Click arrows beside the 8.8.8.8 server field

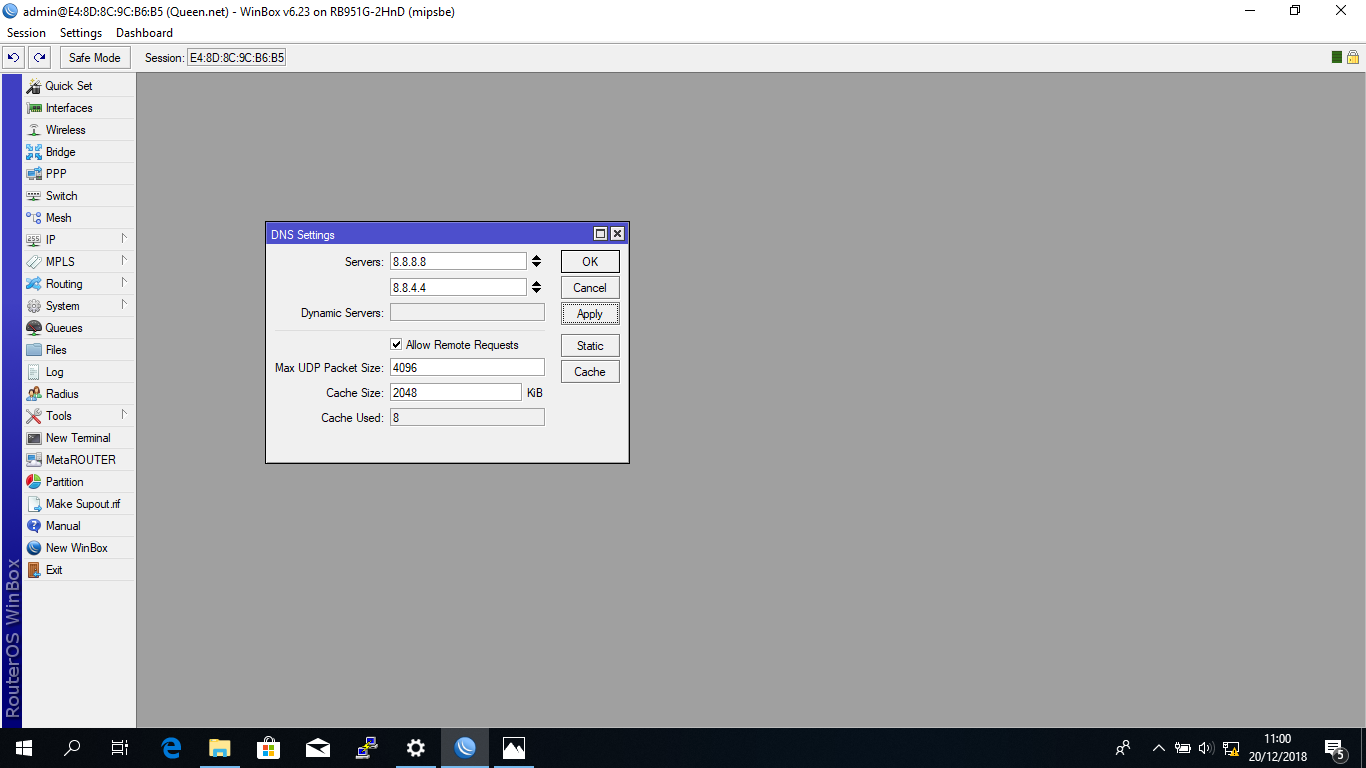pos(536,261)
